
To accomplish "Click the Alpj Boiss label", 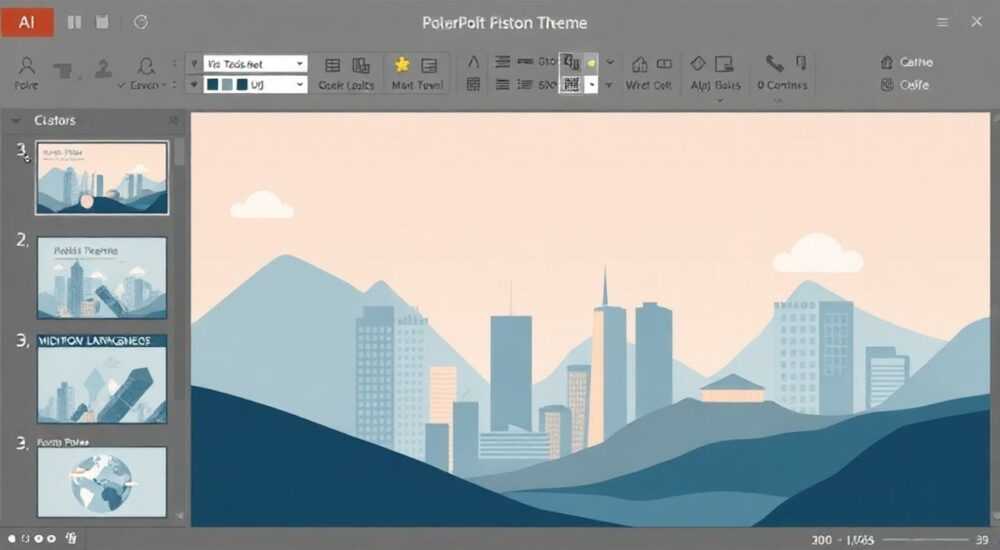I will coord(716,85).
